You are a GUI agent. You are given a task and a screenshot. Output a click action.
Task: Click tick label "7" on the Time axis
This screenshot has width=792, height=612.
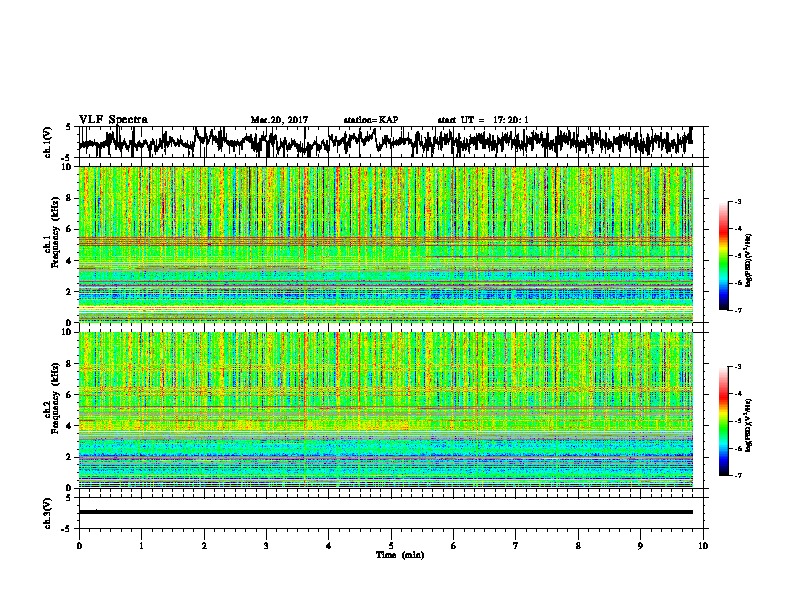[516, 546]
